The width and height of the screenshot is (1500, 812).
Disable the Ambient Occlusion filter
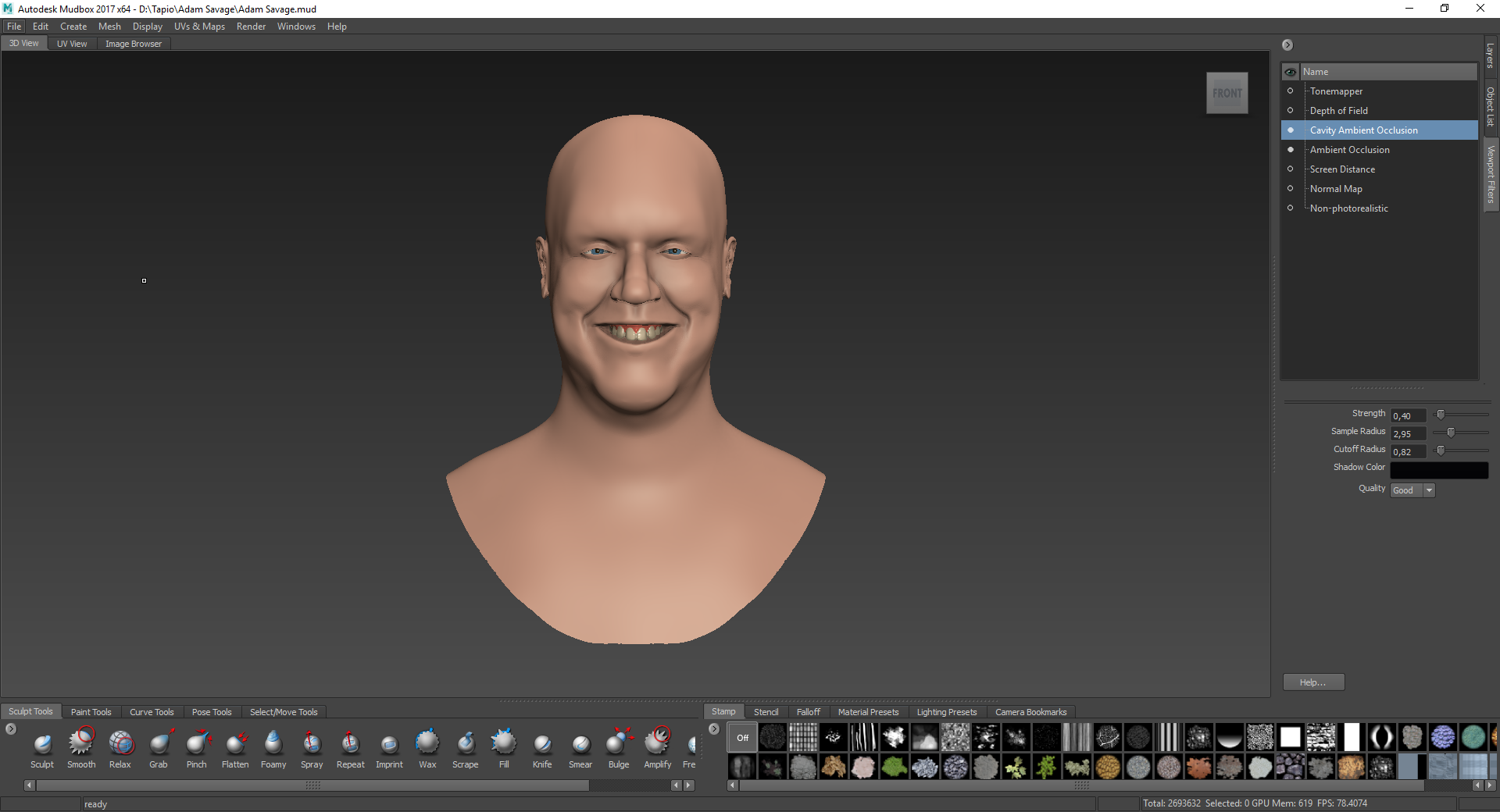tap(1290, 150)
